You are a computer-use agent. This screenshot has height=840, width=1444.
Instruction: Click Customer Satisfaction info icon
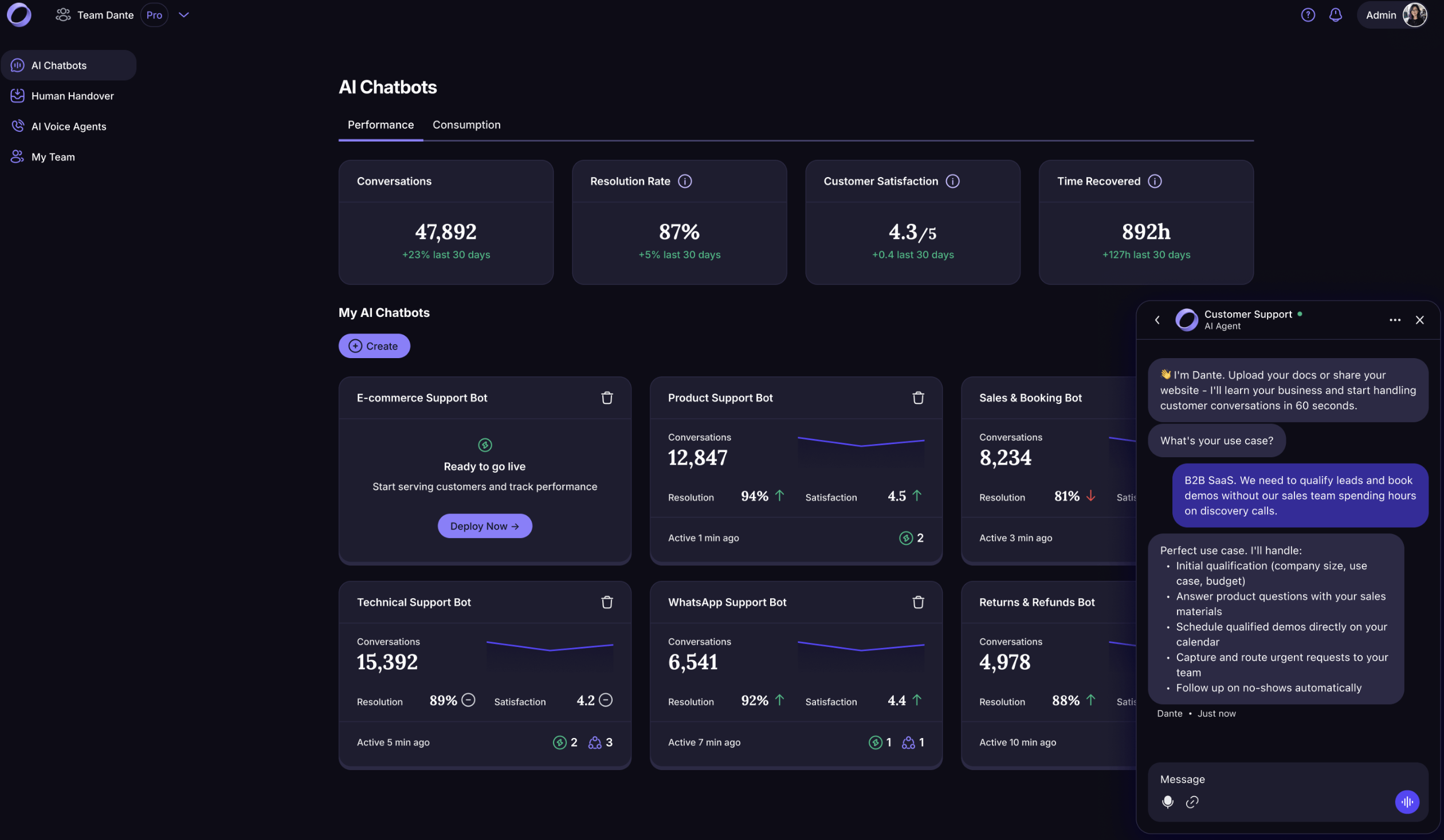[952, 181]
